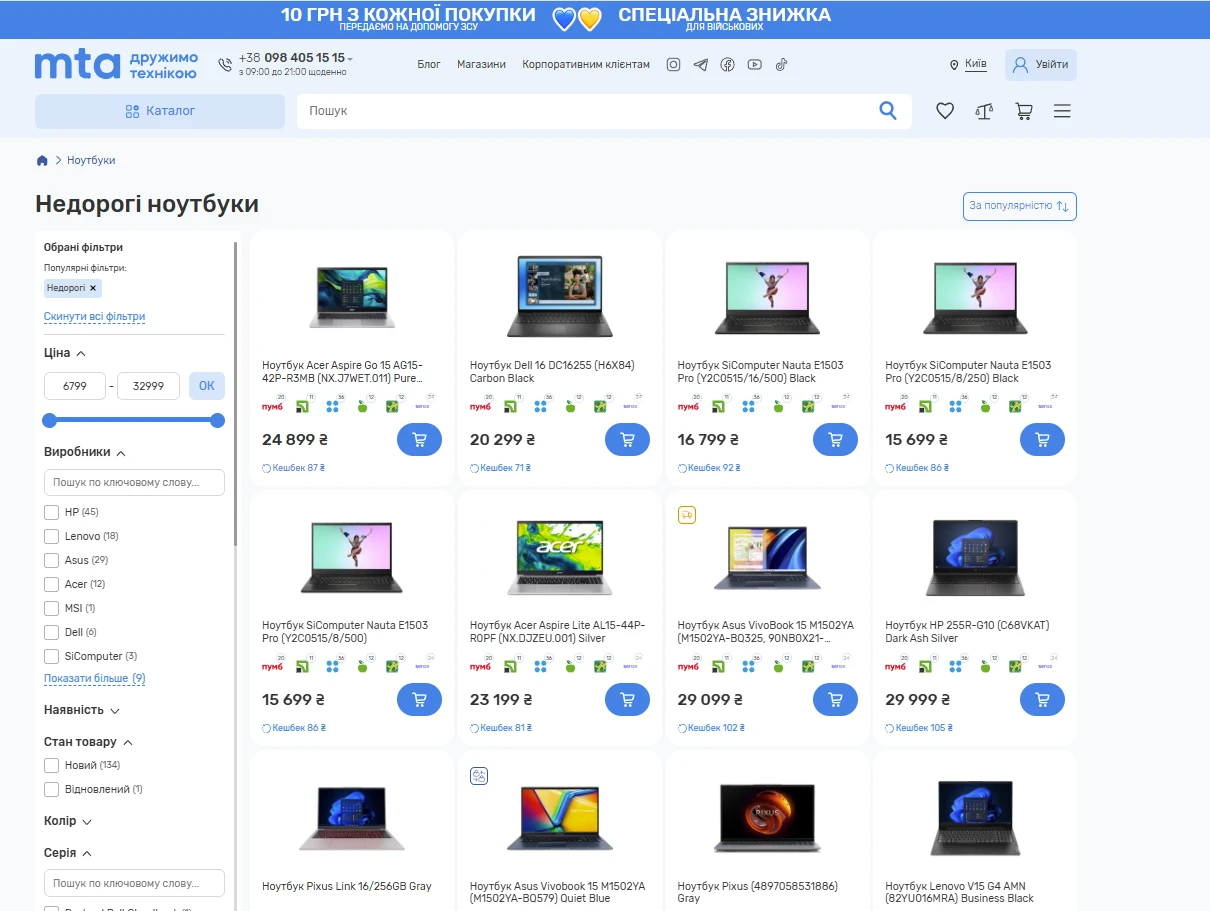Add HP 255R-G10 to cart
The width and height of the screenshot is (1210, 911).
click(1042, 700)
